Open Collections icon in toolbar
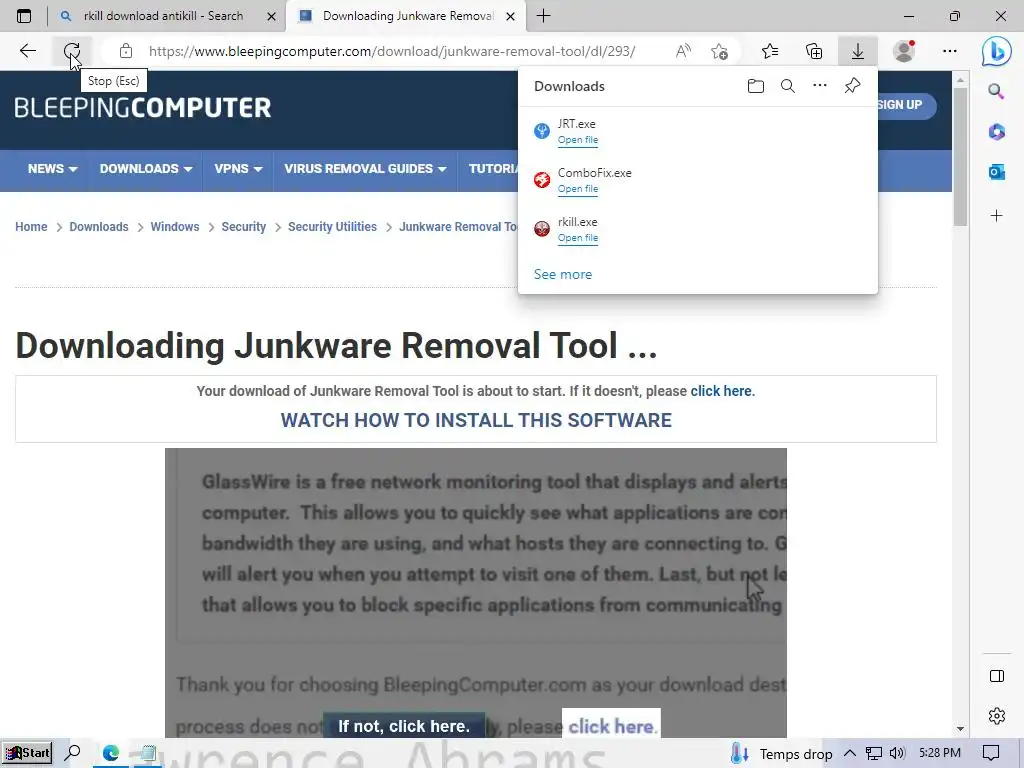The image size is (1024, 768). click(814, 51)
